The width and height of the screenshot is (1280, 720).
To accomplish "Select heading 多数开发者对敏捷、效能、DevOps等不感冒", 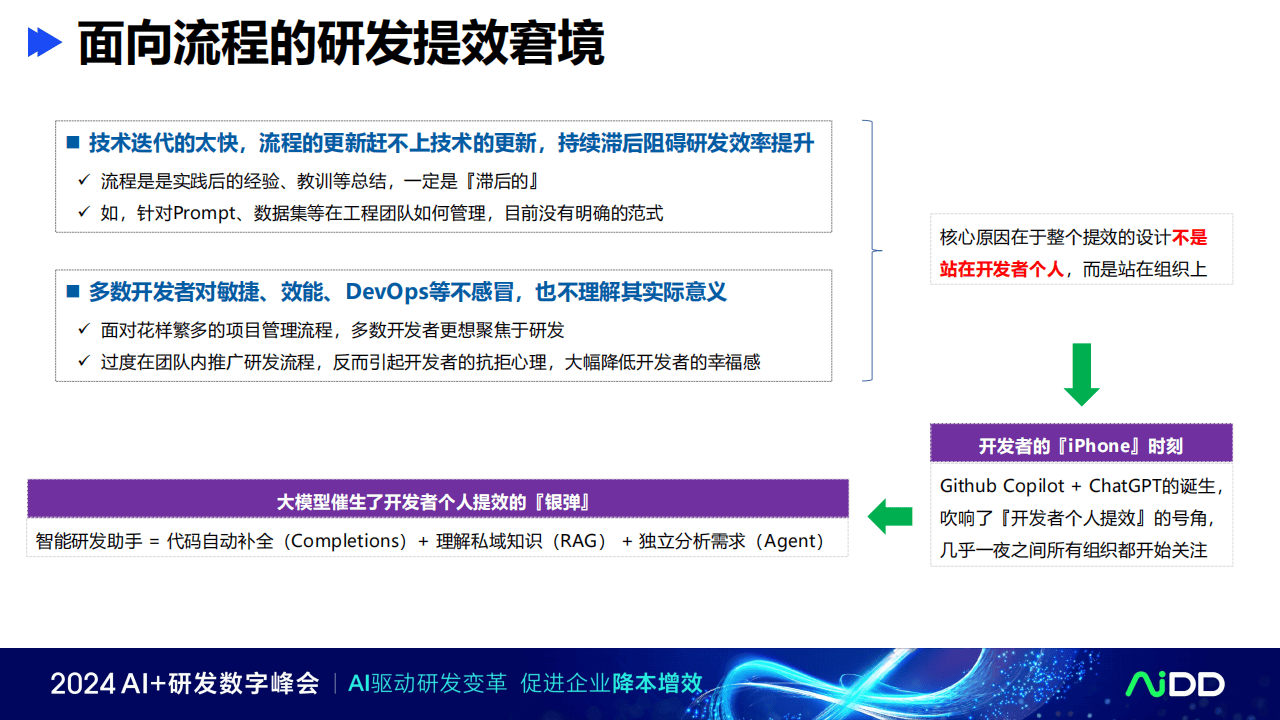I will 302,291.
